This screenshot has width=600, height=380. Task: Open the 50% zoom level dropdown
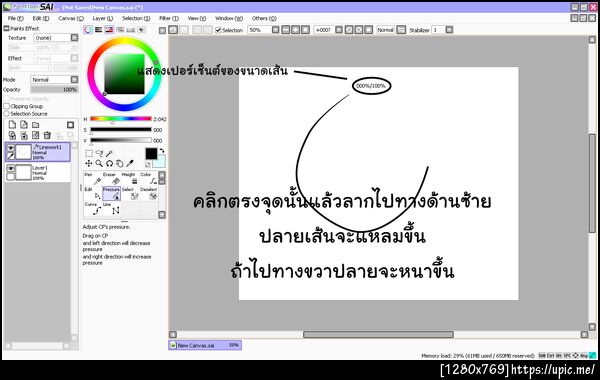[x=276, y=30]
